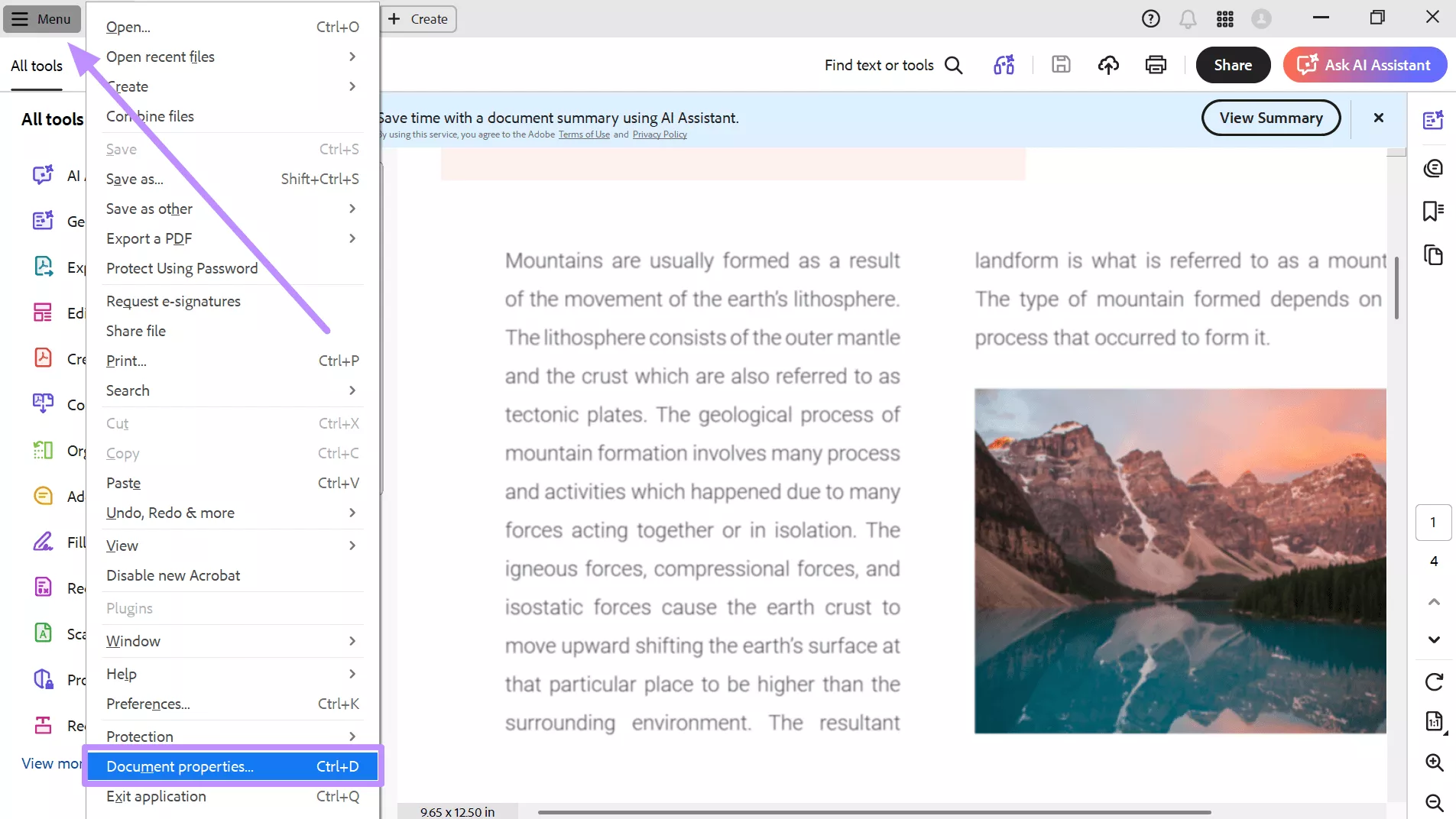Open the Bookmarks panel on right sidebar
Screen dimensions: 1456x819
pos(1434,212)
